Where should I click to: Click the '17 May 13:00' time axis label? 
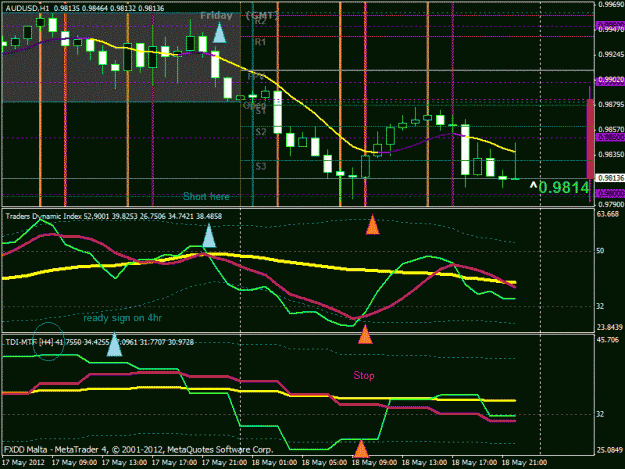pyautogui.click(x=124, y=463)
